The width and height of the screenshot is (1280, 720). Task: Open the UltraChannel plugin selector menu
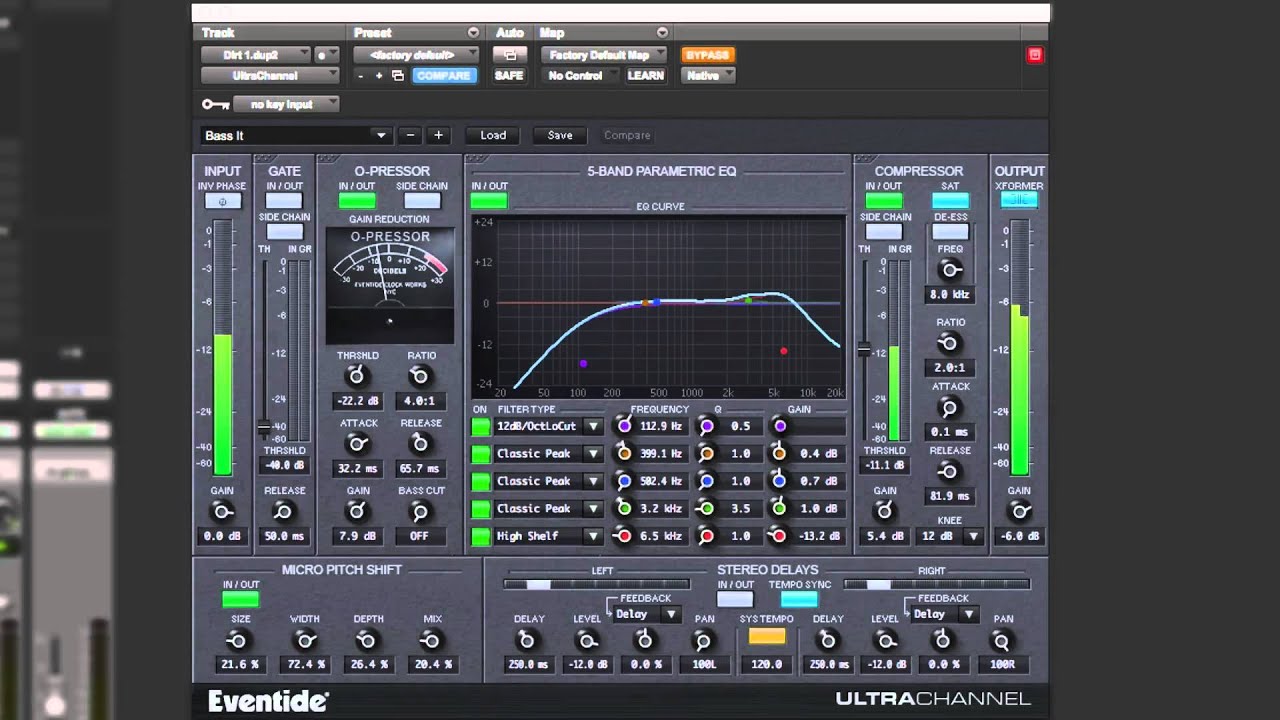[x=270, y=75]
